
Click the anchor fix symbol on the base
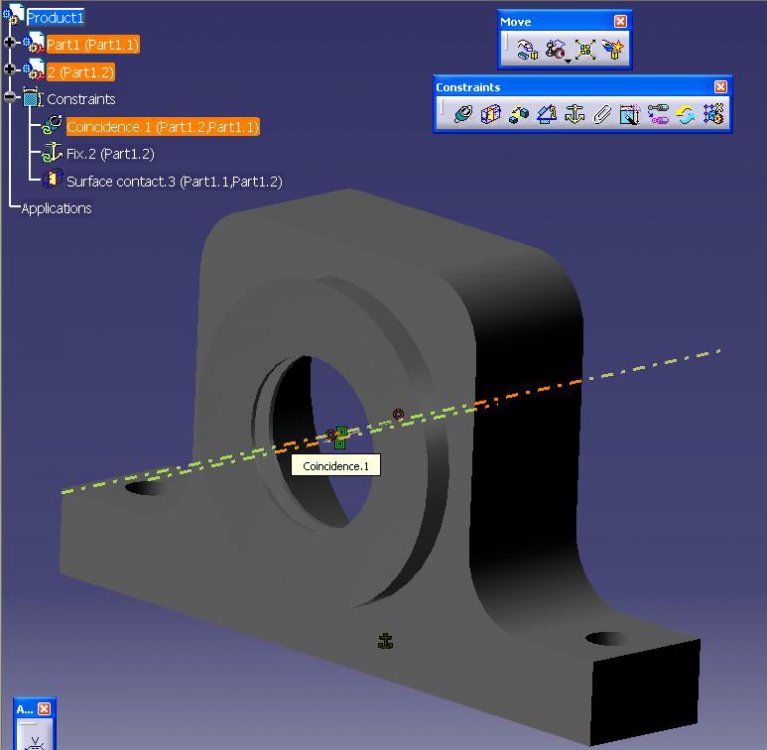[385, 641]
